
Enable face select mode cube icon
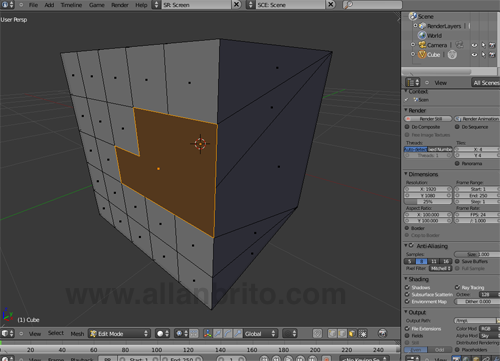[352, 334]
